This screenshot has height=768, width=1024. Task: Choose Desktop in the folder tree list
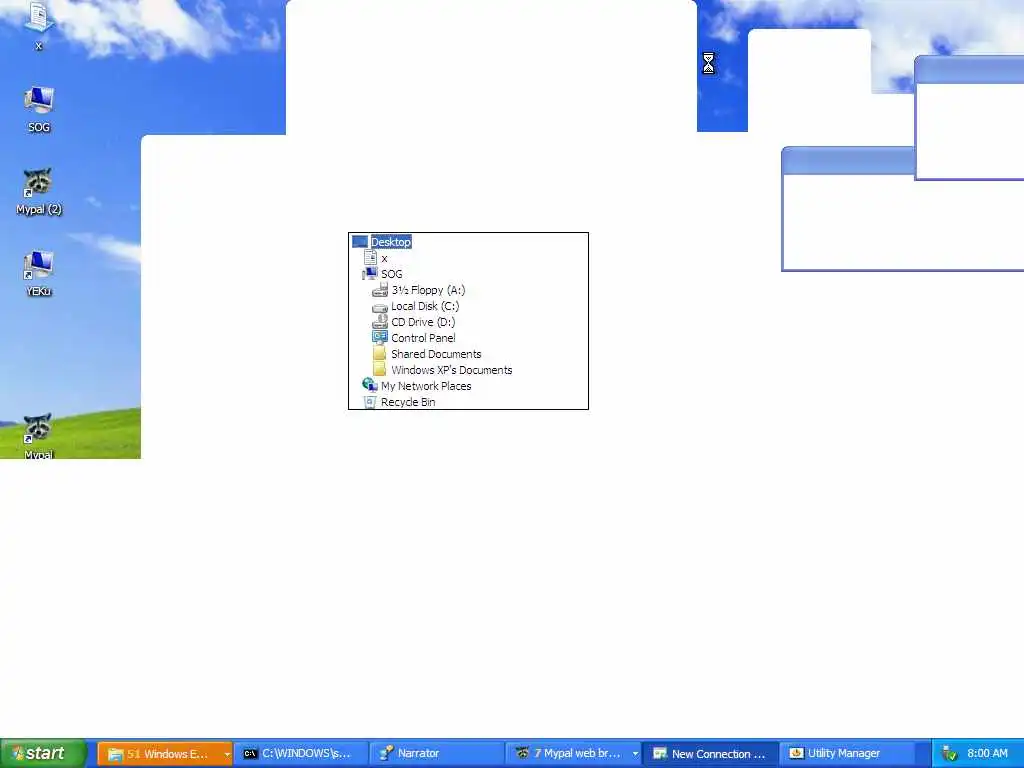click(391, 242)
